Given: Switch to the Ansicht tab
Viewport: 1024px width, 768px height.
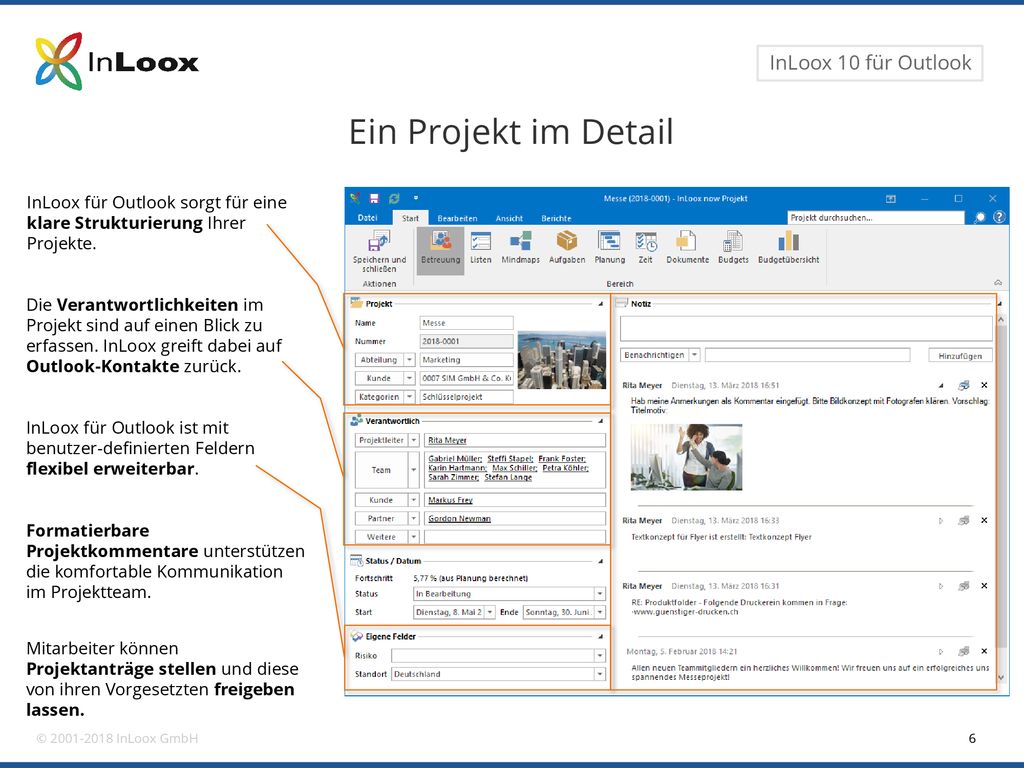Looking at the screenshot, I should [509, 218].
